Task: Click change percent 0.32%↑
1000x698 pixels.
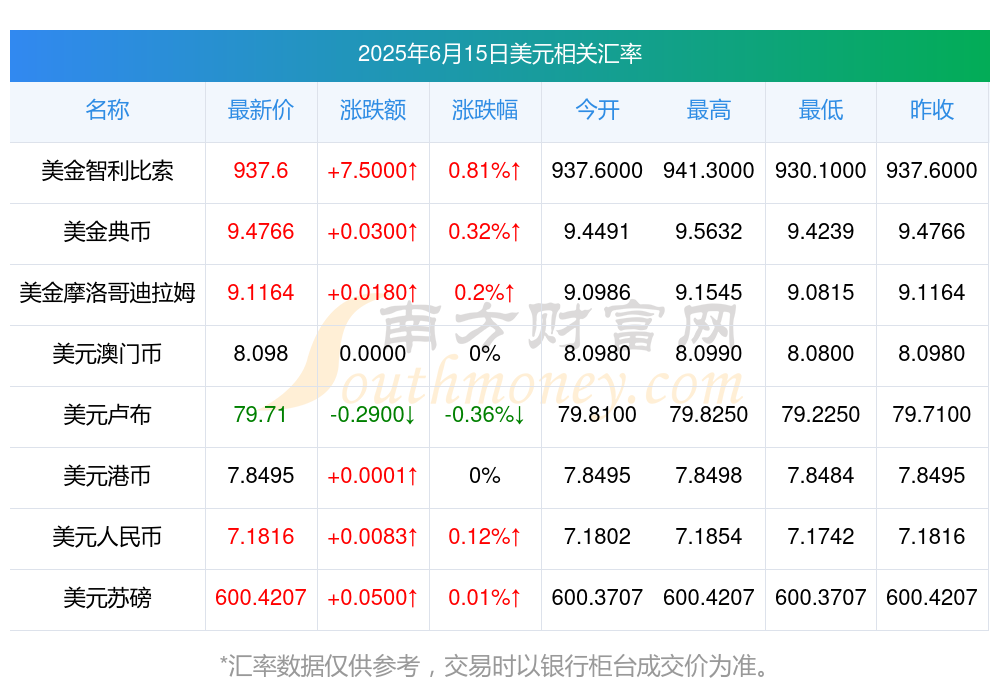Action: [485, 231]
